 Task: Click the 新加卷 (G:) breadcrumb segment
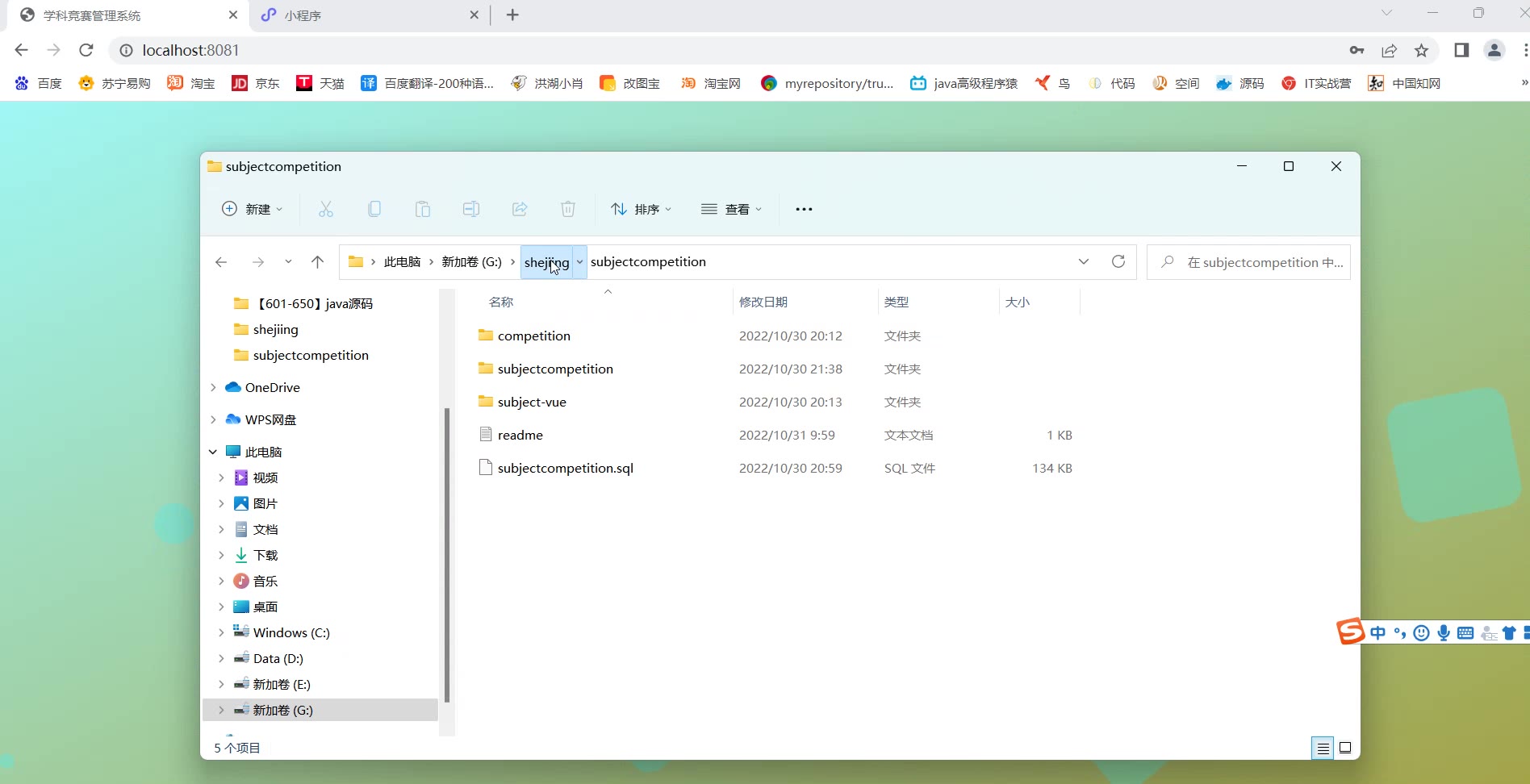pyautogui.click(x=471, y=262)
